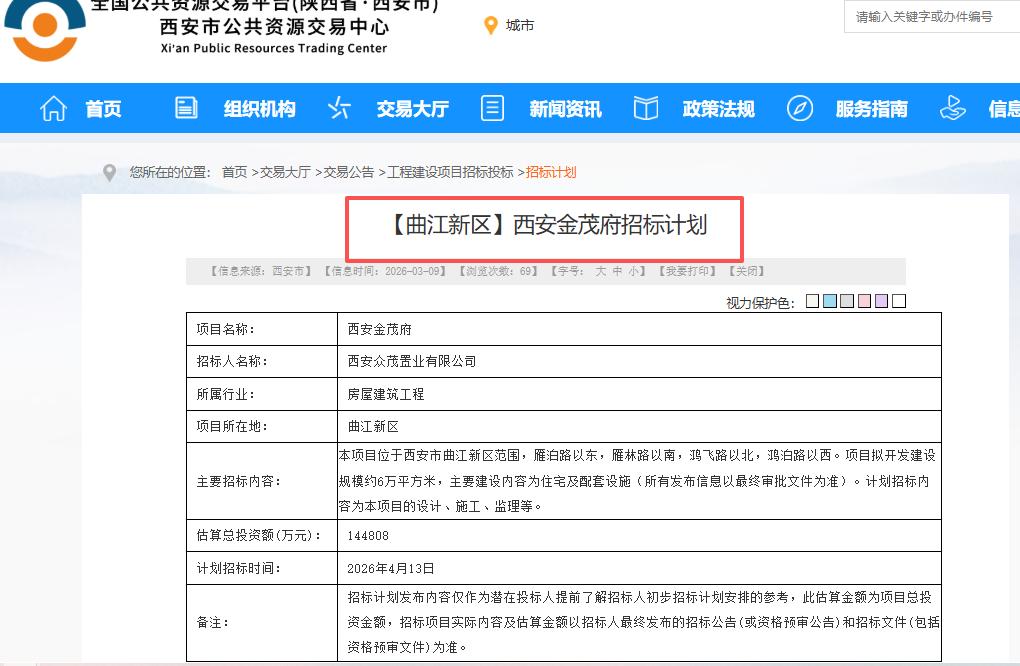The height and width of the screenshot is (666, 1020).
Task: Click the list icon beside 新闻资讯
Action: tap(492, 108)
